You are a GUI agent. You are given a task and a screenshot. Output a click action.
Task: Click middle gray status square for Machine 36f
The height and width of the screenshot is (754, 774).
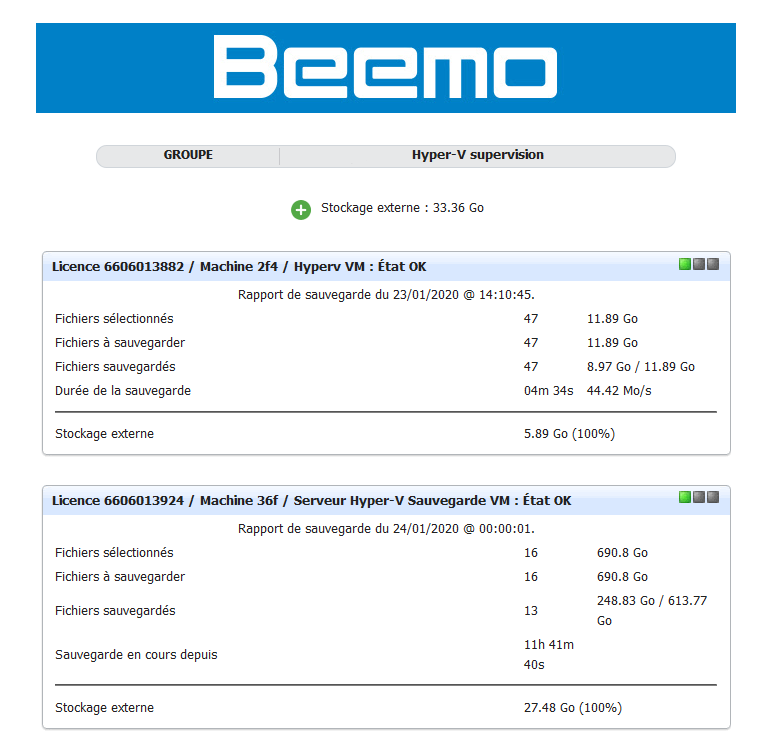698,497
